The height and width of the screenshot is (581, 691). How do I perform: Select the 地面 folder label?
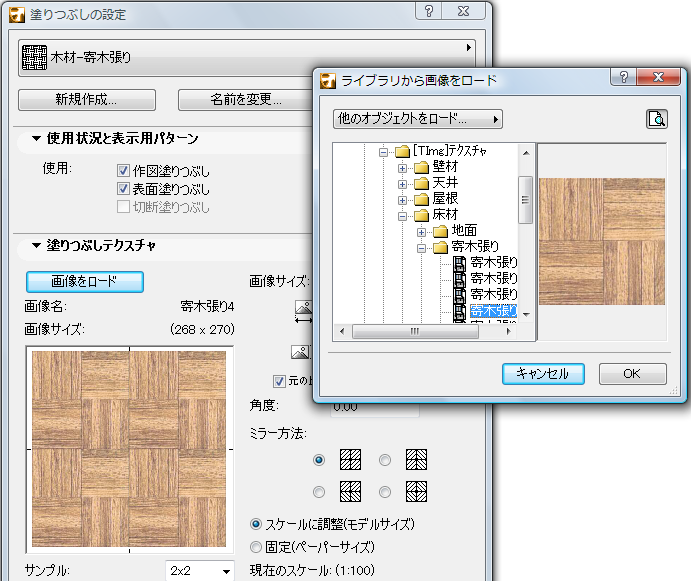click(464, 231)
